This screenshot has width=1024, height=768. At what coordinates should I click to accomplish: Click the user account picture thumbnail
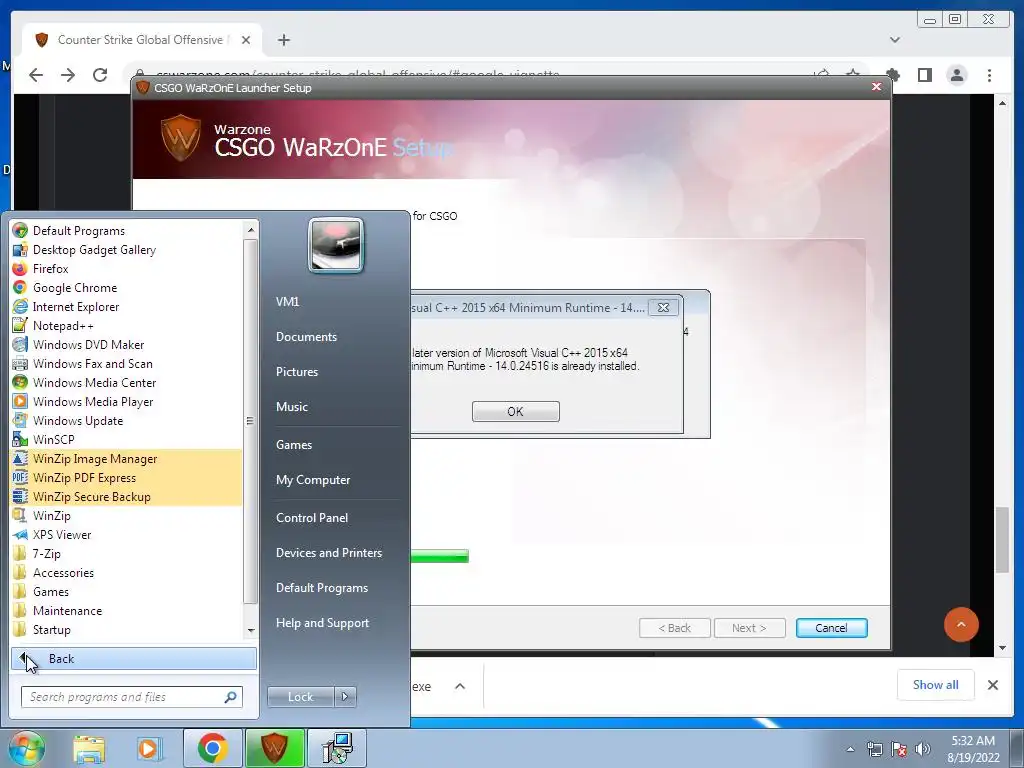[336, 246]
